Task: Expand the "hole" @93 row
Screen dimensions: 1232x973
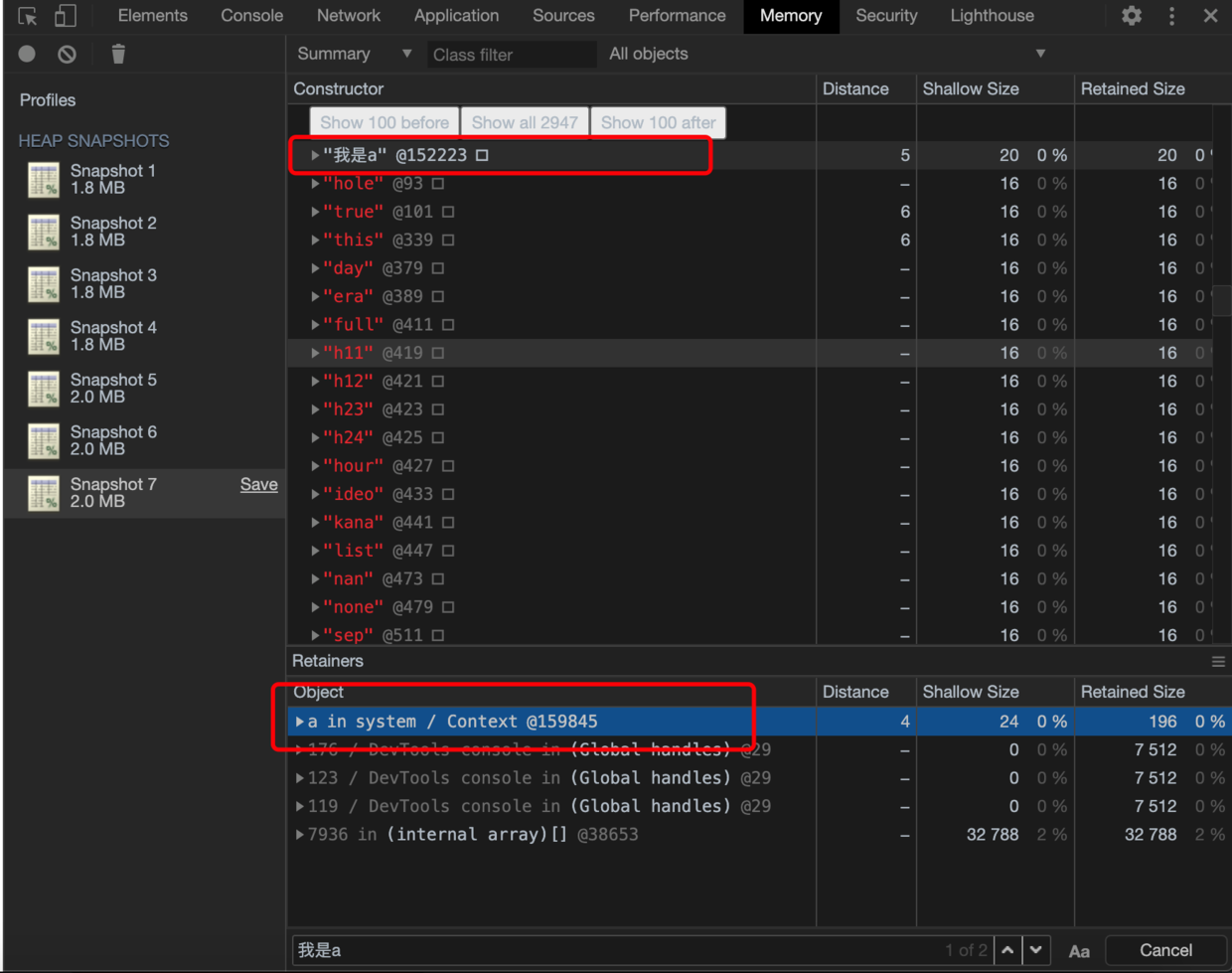Action: (315, 184)
